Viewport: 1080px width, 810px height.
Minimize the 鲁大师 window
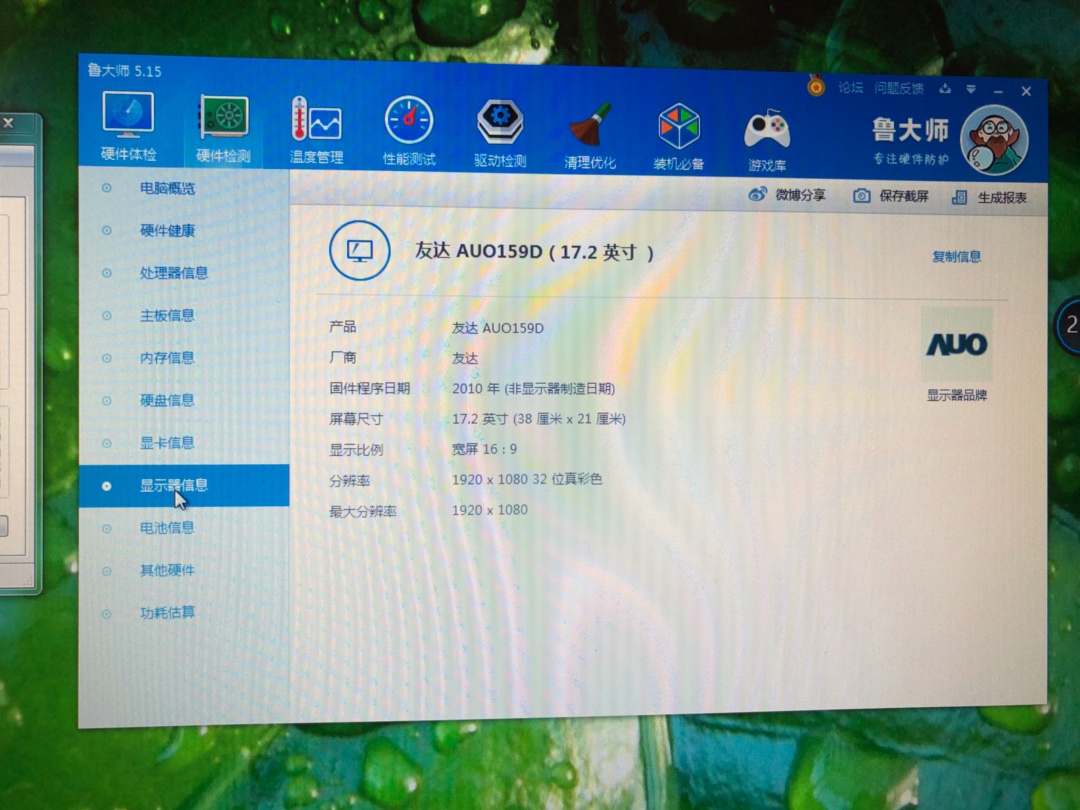click(x=998, y=91)
